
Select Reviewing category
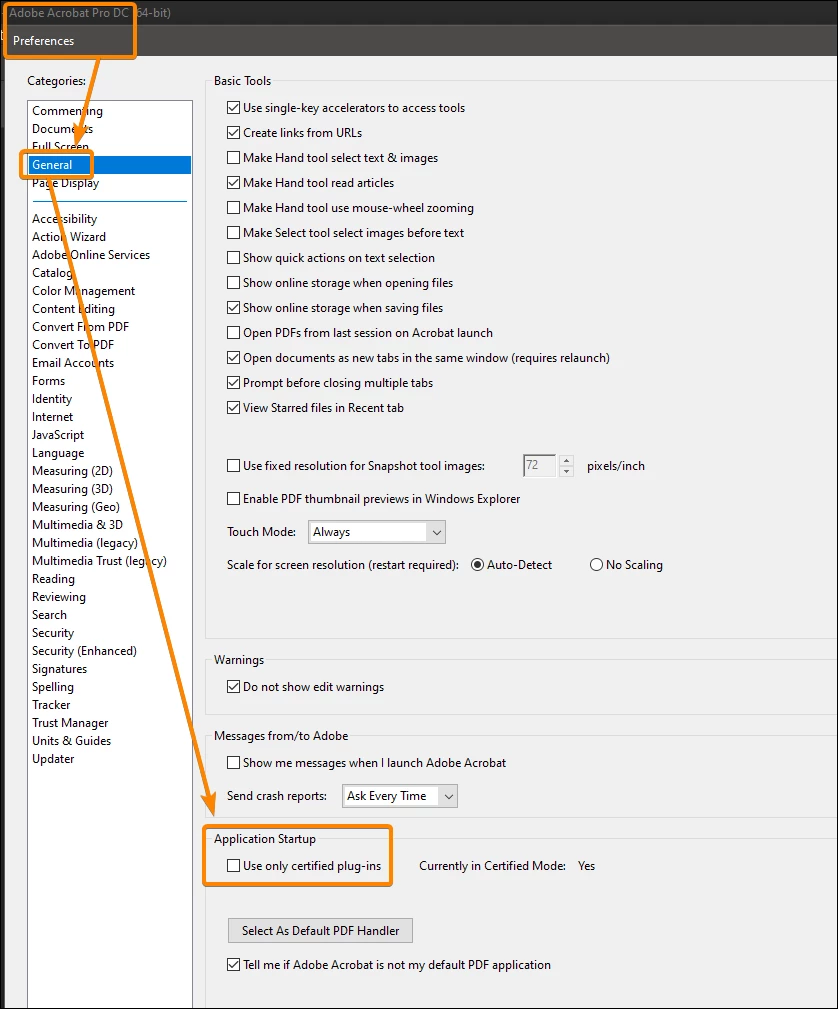pyautogui.click(x=109, y=597)
